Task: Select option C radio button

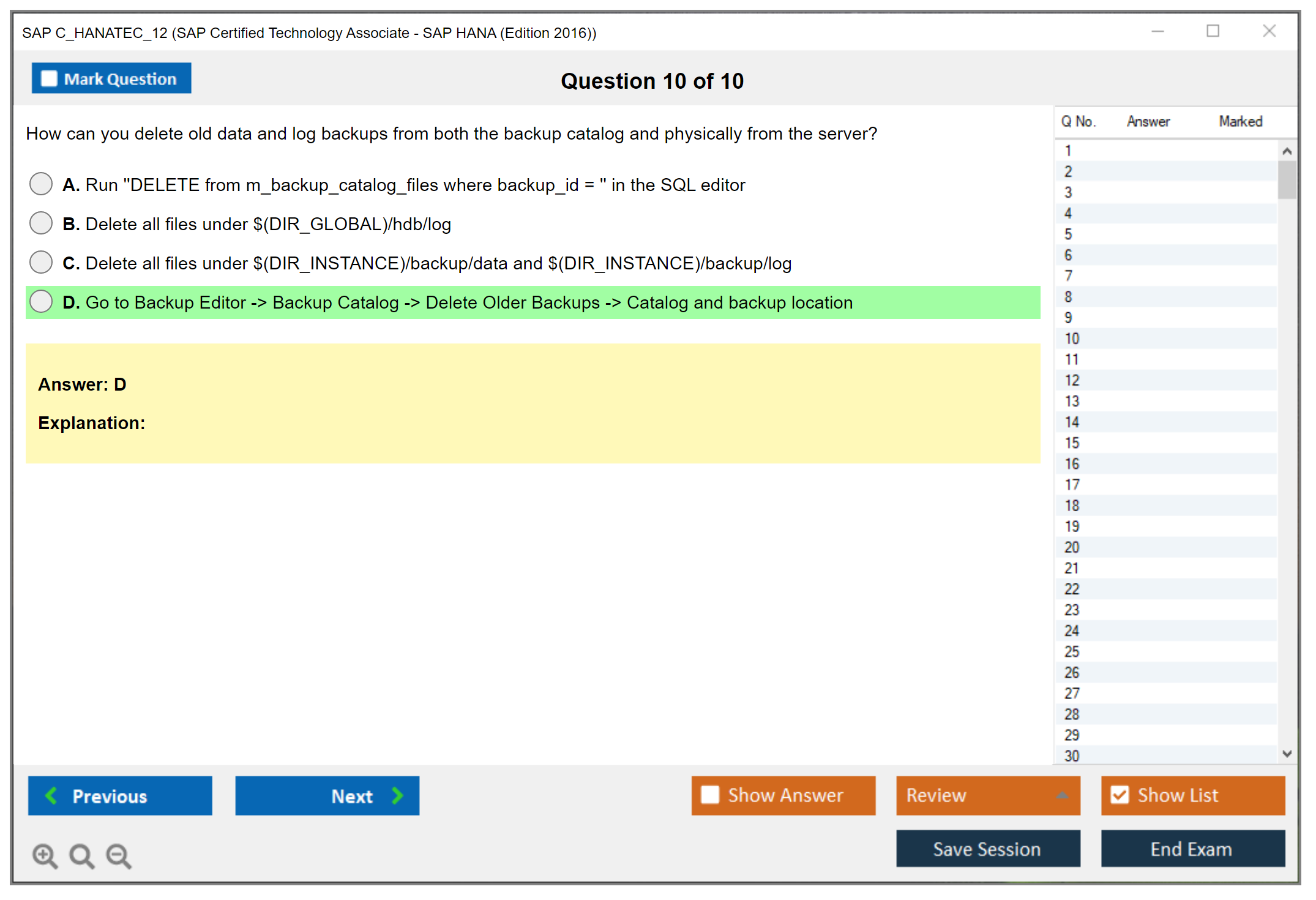Action: [x=41, y=262]
